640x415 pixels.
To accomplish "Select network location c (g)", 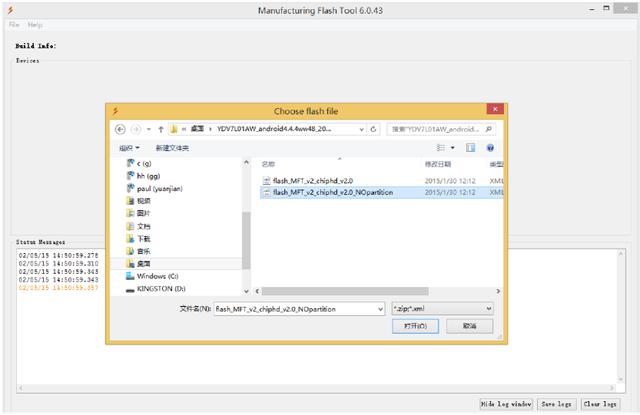I will (x=139, y=163).
